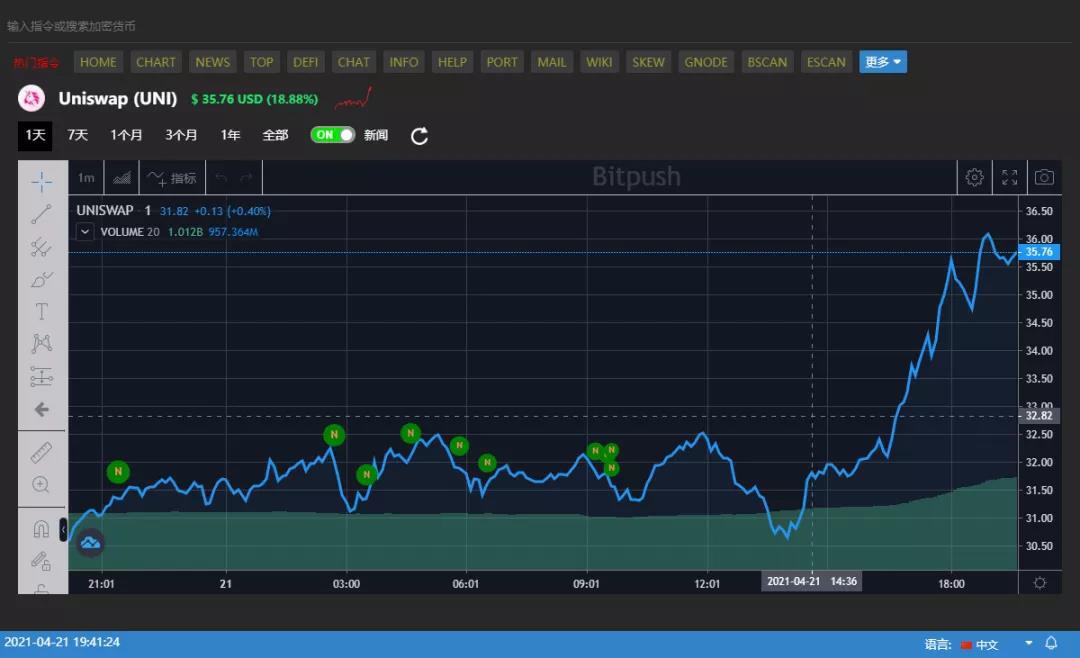
Task: Select the 3个月 time range
Action: pos(181,136)
